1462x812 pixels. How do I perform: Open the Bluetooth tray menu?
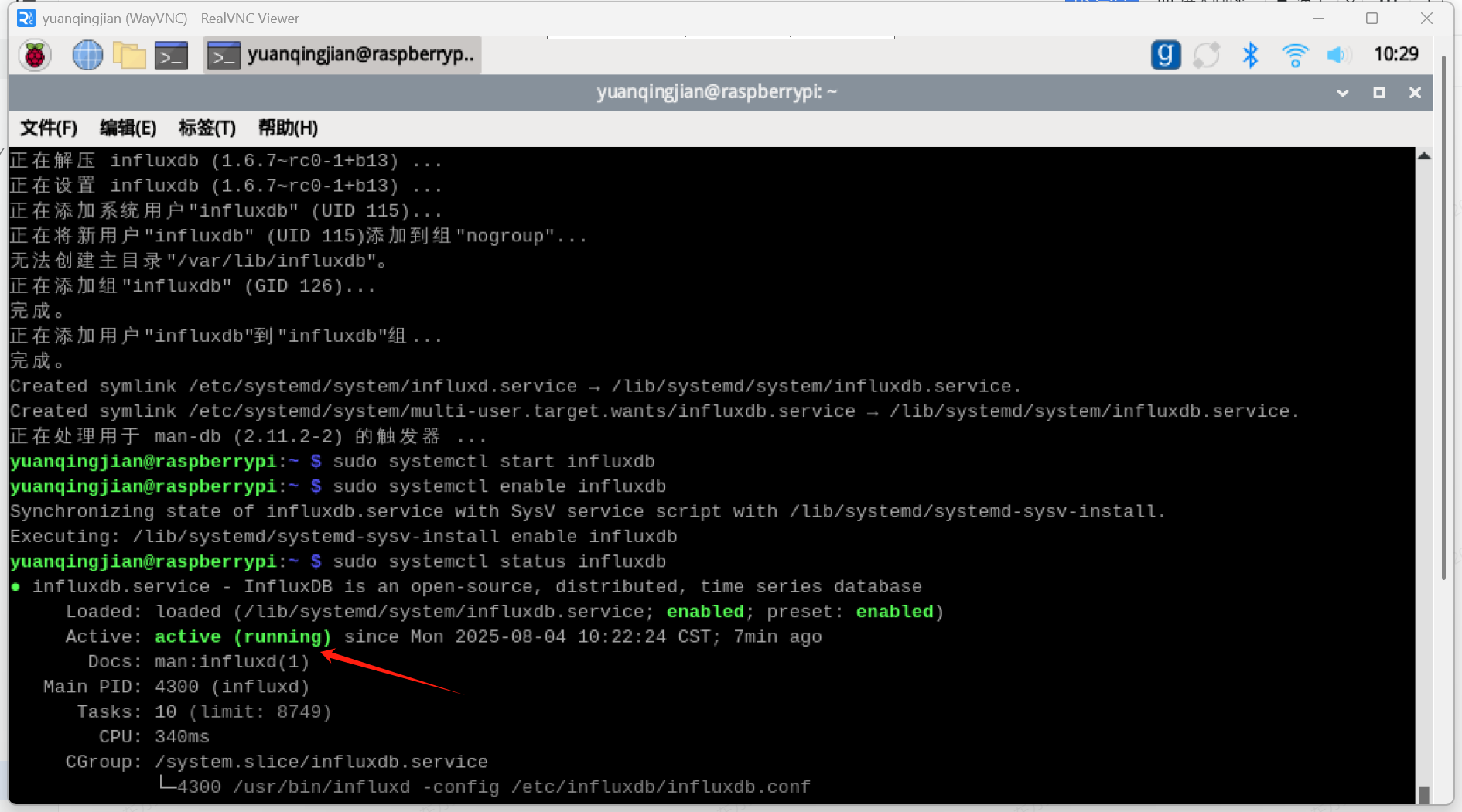pos(1250,55)
